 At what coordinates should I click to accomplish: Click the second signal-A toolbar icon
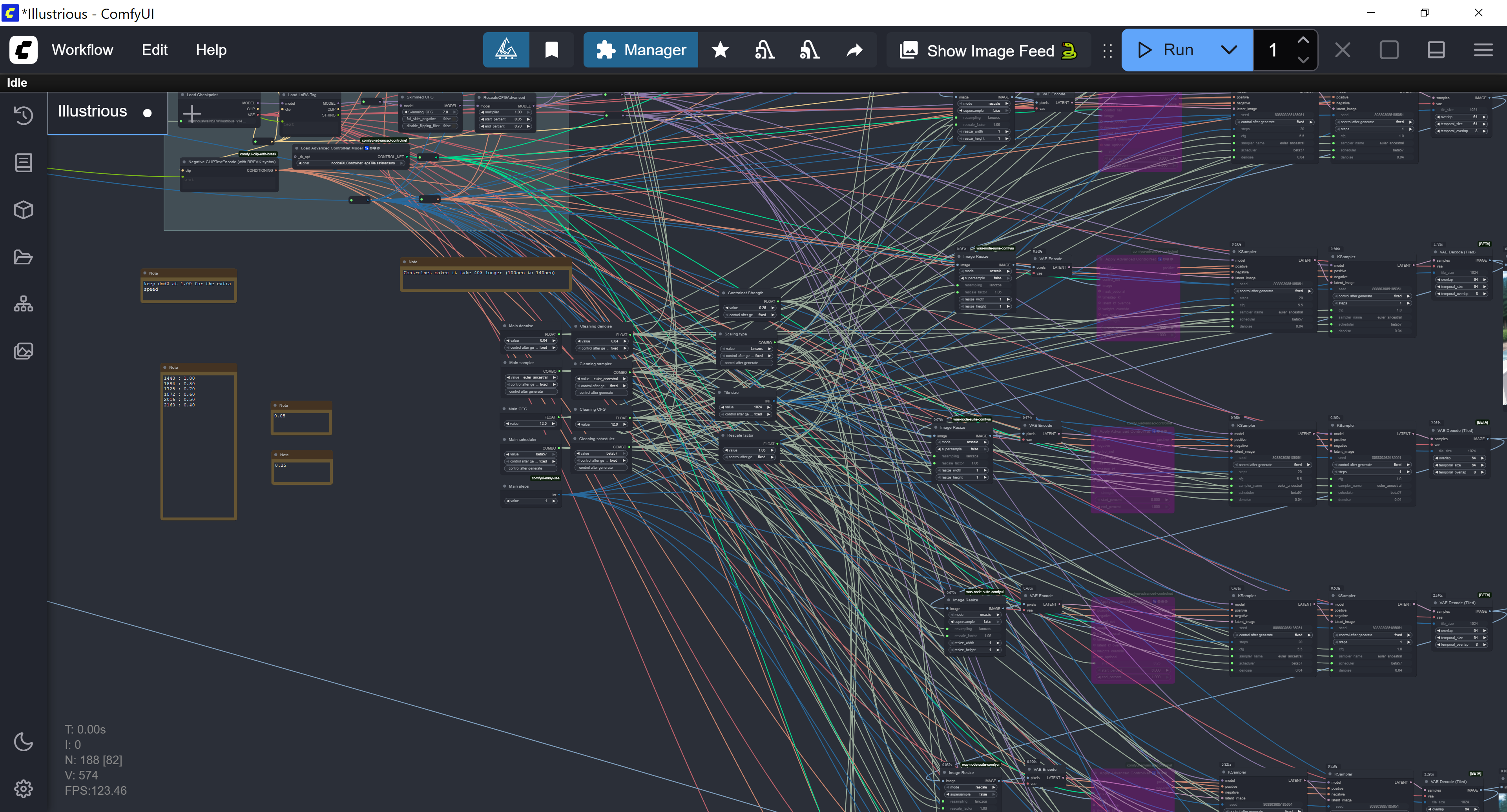(810, 50)
